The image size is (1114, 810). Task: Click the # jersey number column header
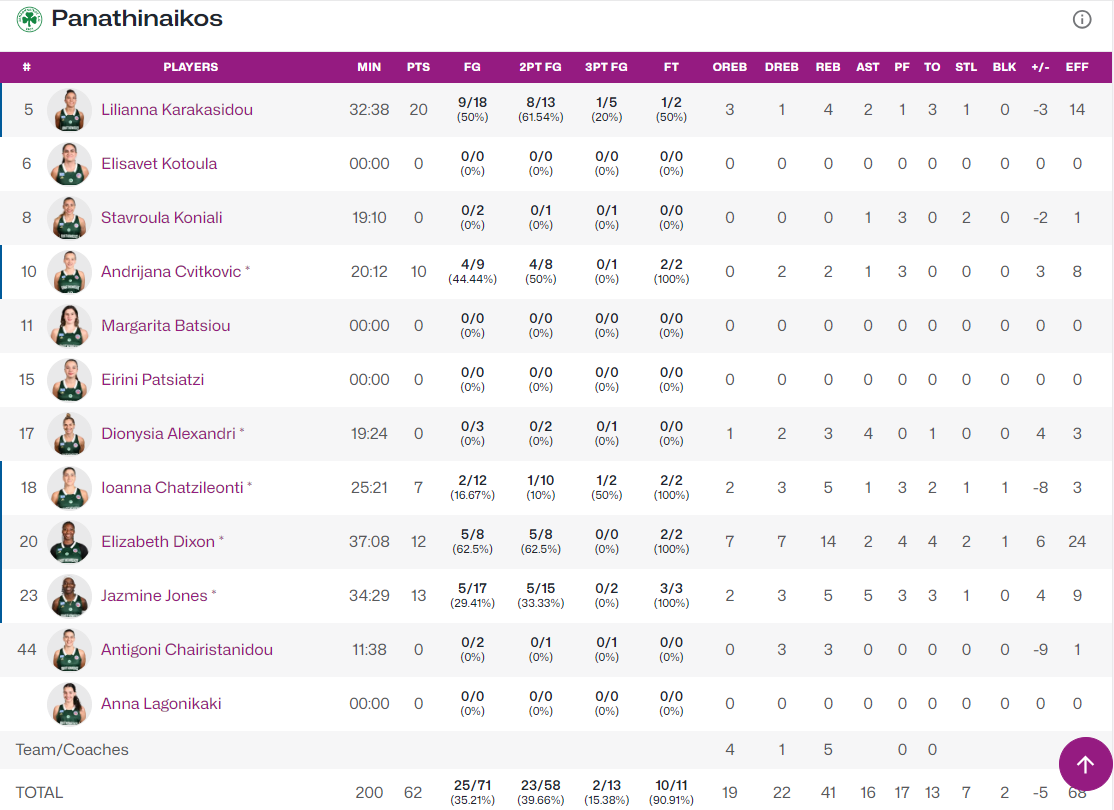pyautogui.click(x=27, y=67)
